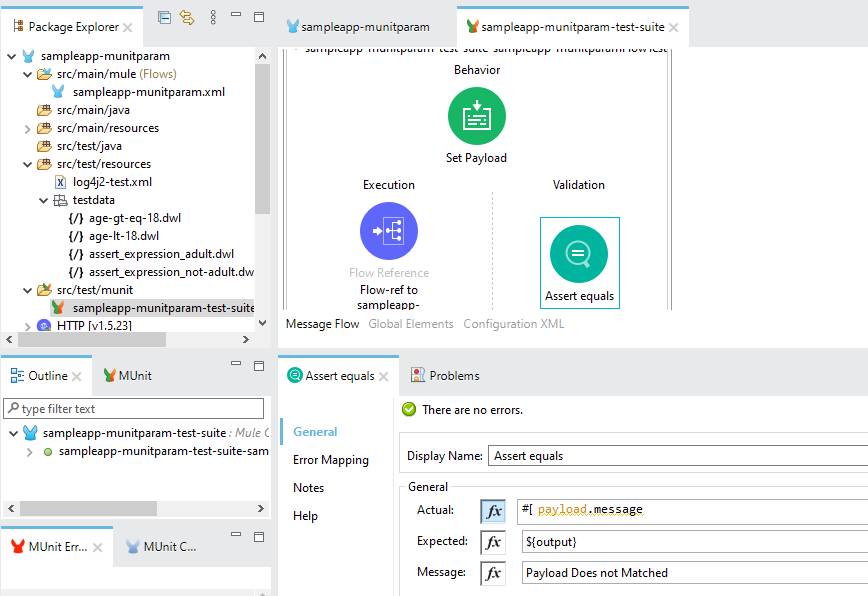Select the Flow Reference component icon
Viewport: 868px width, 596px height.
coord(389,231)
